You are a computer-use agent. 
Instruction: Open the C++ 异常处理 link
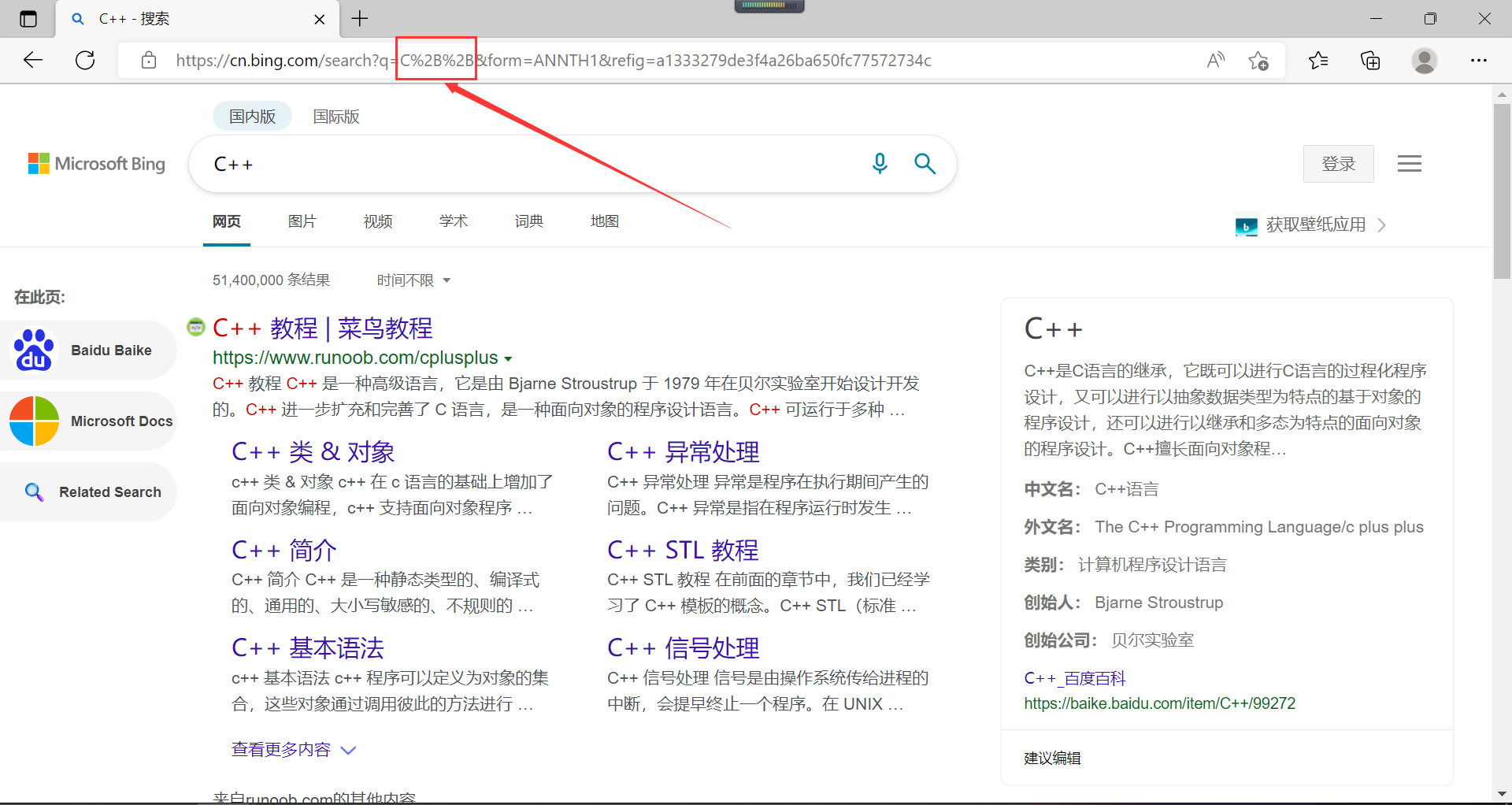pos(684,452)
